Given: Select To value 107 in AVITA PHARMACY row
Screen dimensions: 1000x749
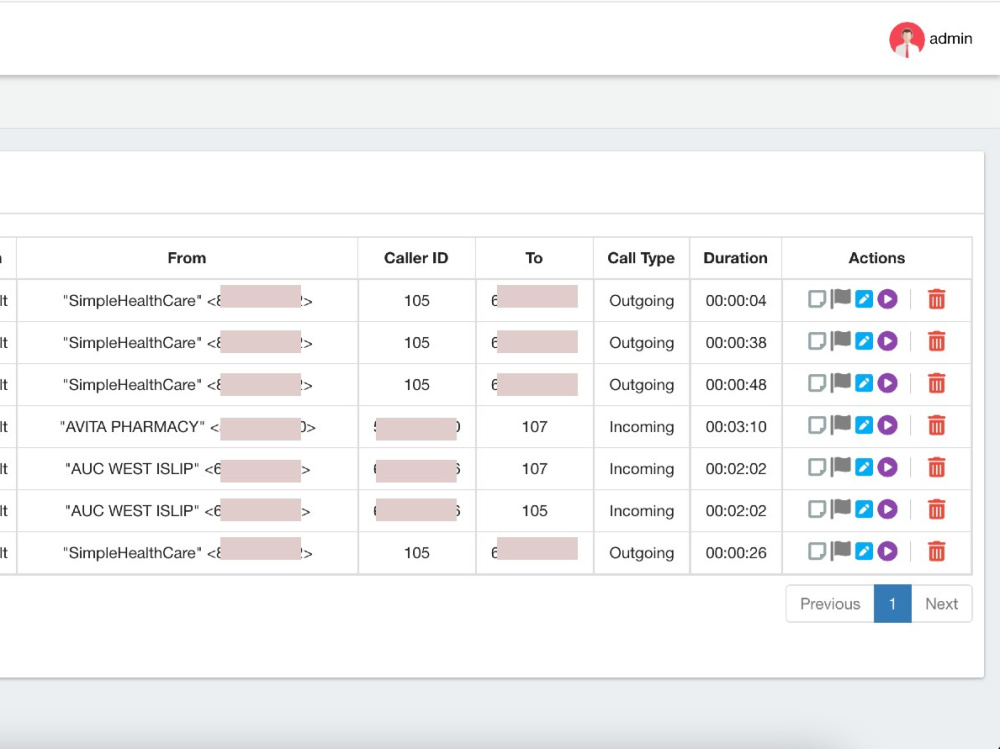Looking at the screenshot, I should pos(534,427).
